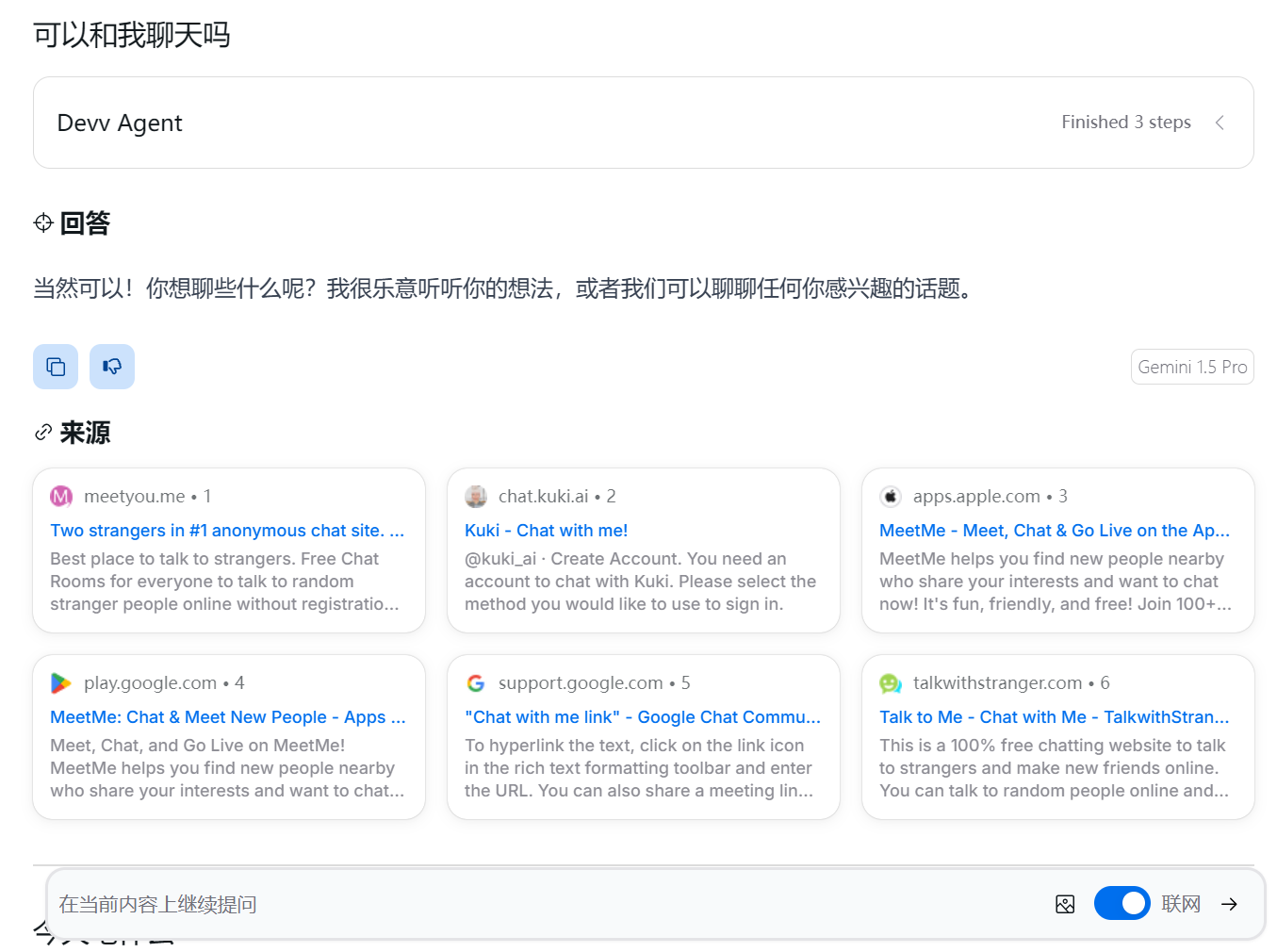The height and width of the screenshot is (952, 1277).
Task: Open the Kuki - Chat with me! link
Action: 546,531
